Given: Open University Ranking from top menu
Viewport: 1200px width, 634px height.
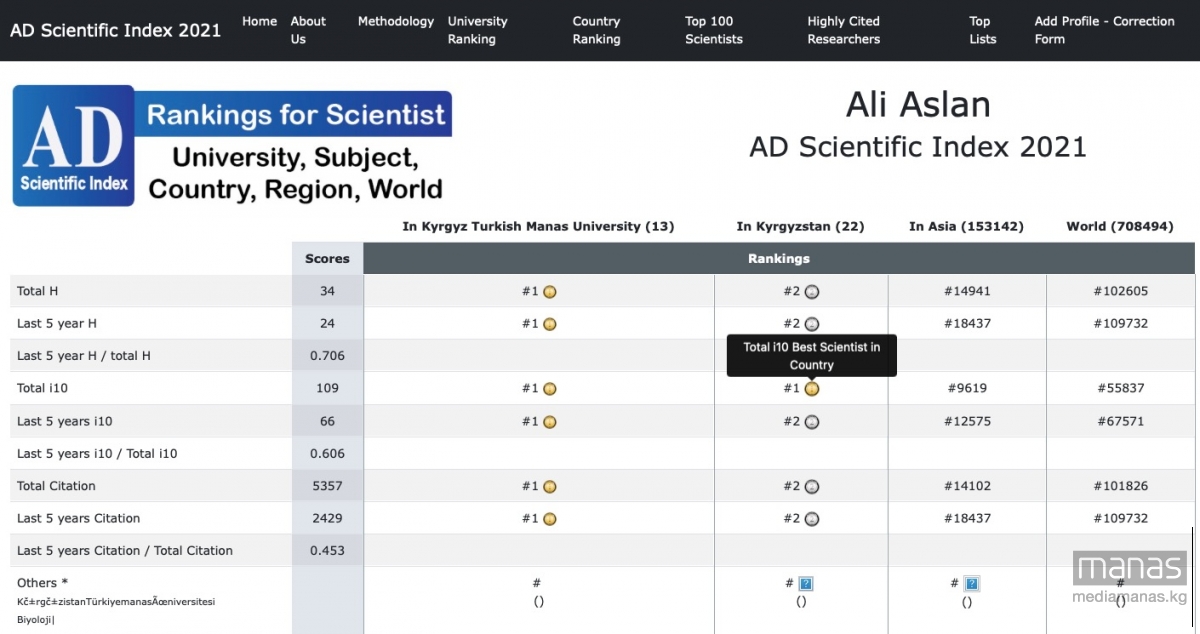Looking at the screenshot, I should pos(478,30).
